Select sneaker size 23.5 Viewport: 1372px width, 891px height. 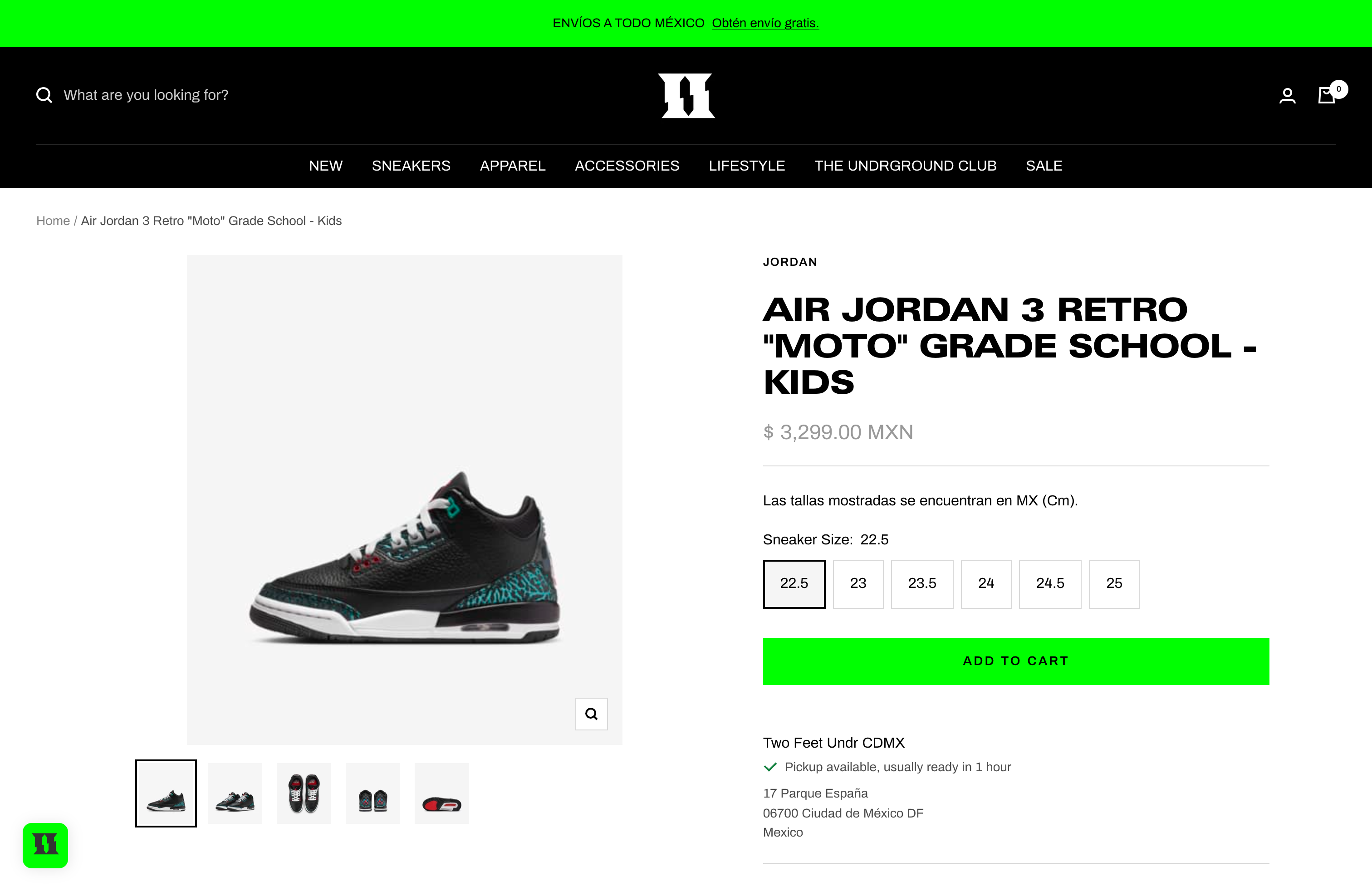[x=922, y=584]
